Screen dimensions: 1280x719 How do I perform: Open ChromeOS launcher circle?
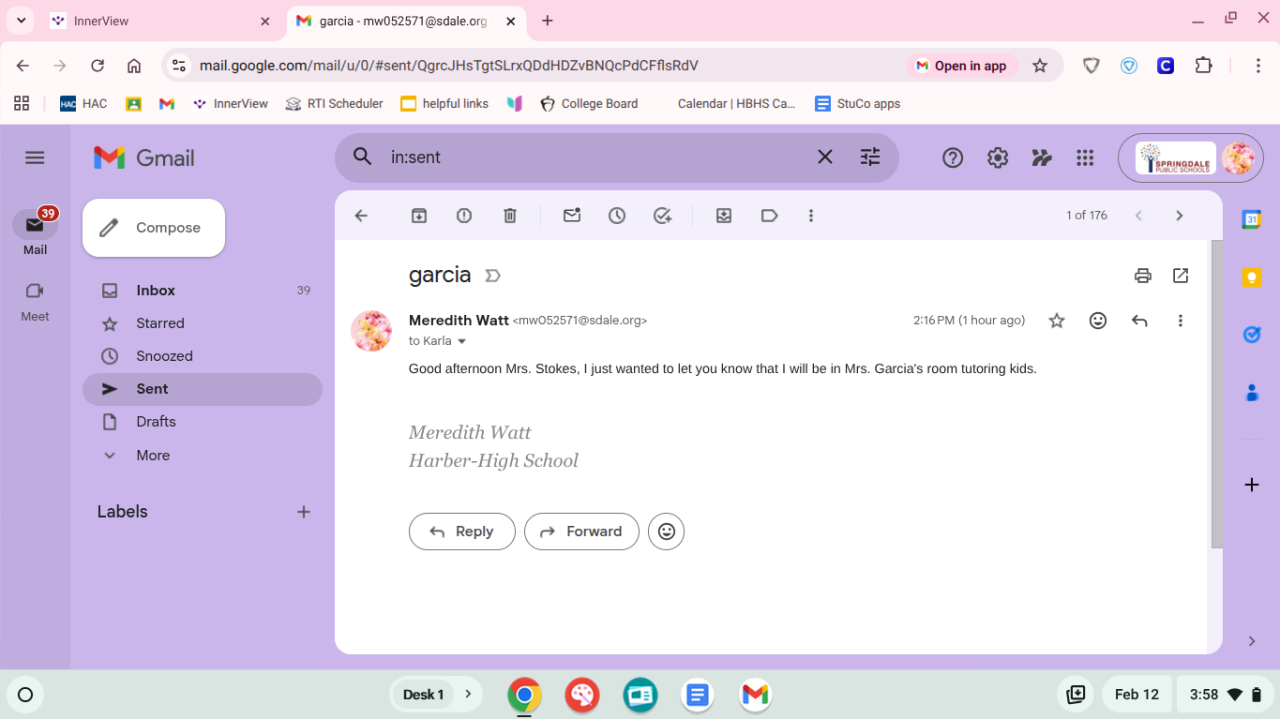point(26,695)
